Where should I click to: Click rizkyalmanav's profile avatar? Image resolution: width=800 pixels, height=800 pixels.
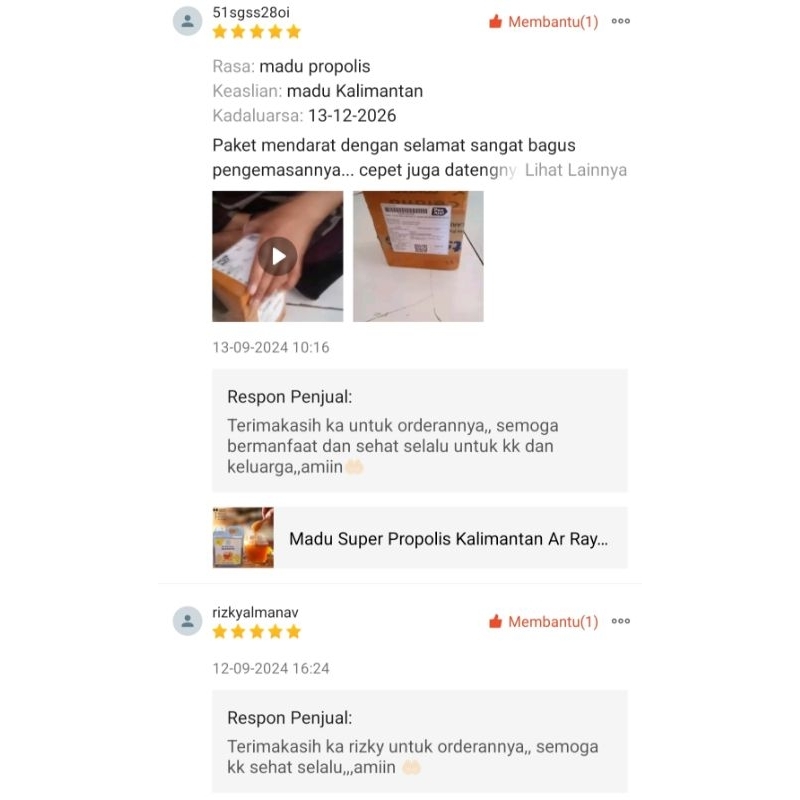[188, 621]
